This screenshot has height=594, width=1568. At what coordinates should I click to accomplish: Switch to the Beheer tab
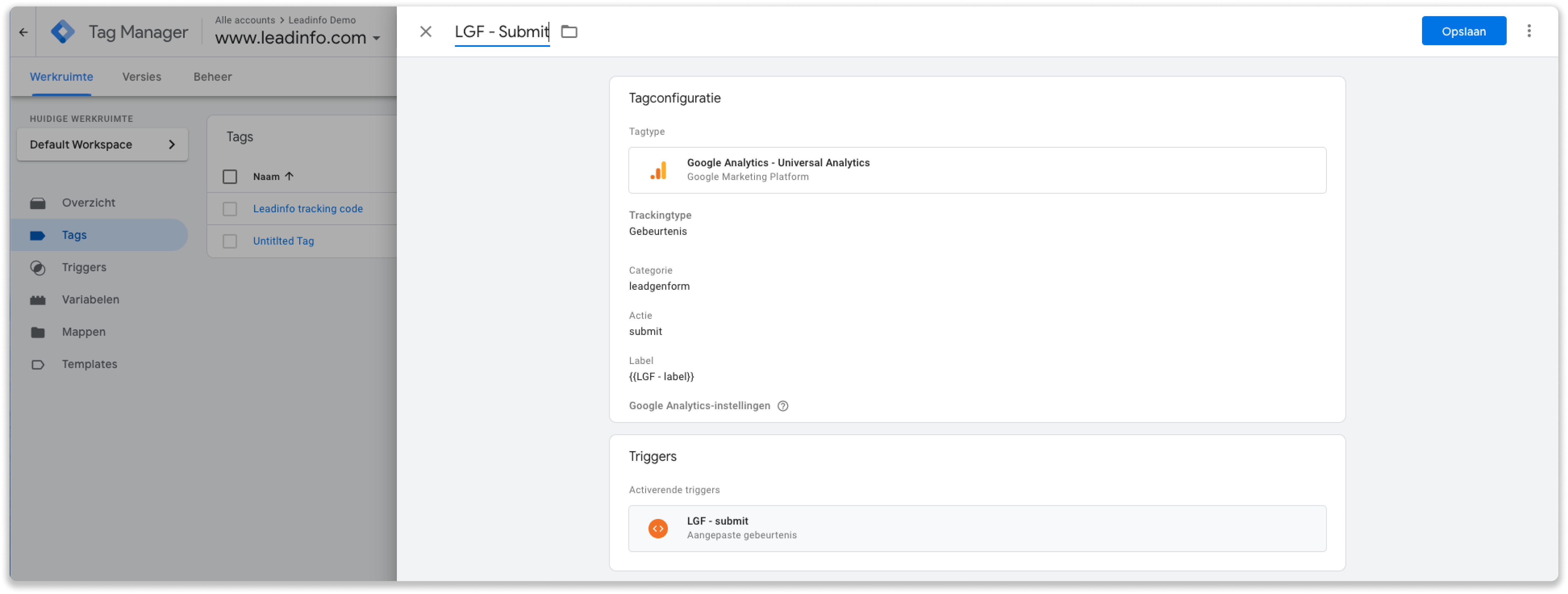click(212, 77)
